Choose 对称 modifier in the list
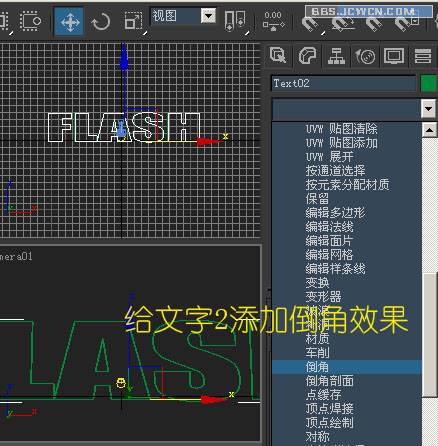The image size is (438, 446). pyautogui.click(x=317, y=437)
